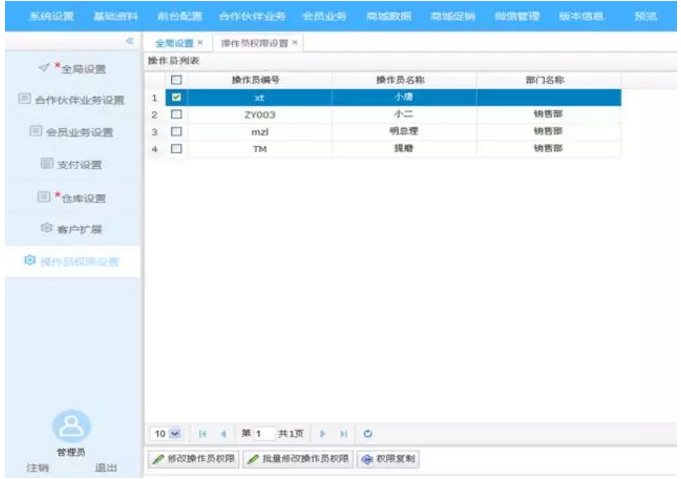
Task: Click the icon beside 支付设置
Action: 47,163
